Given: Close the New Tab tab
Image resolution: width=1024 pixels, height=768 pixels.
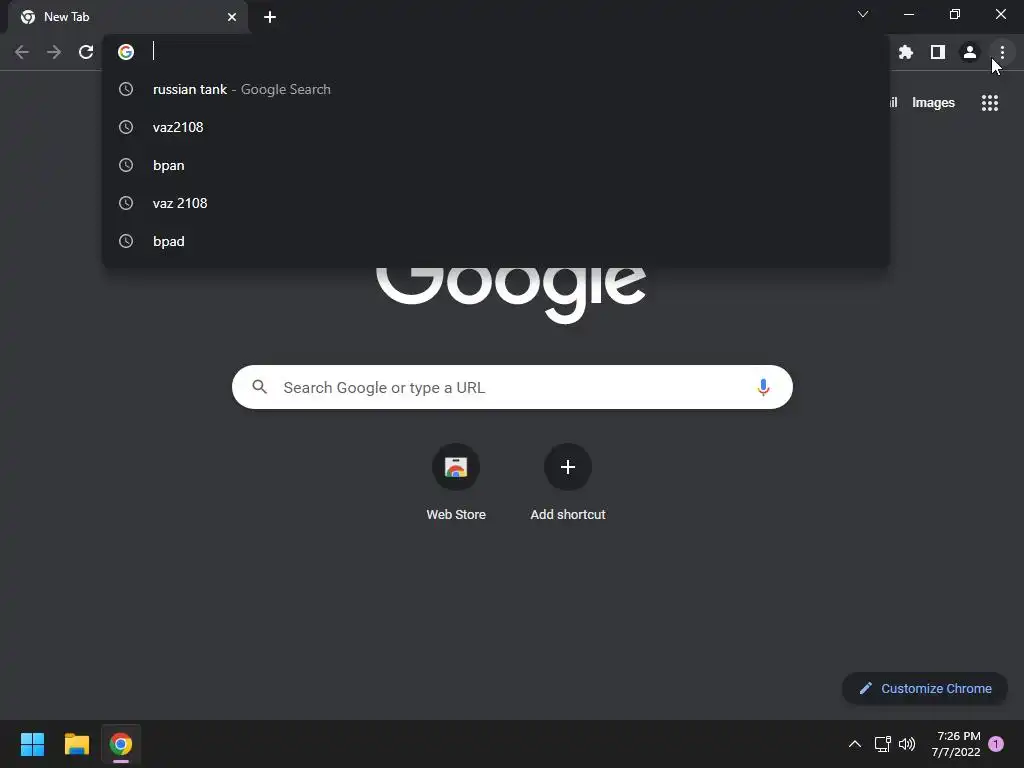Looking at the screenshot, I should [x=232, y=17].
